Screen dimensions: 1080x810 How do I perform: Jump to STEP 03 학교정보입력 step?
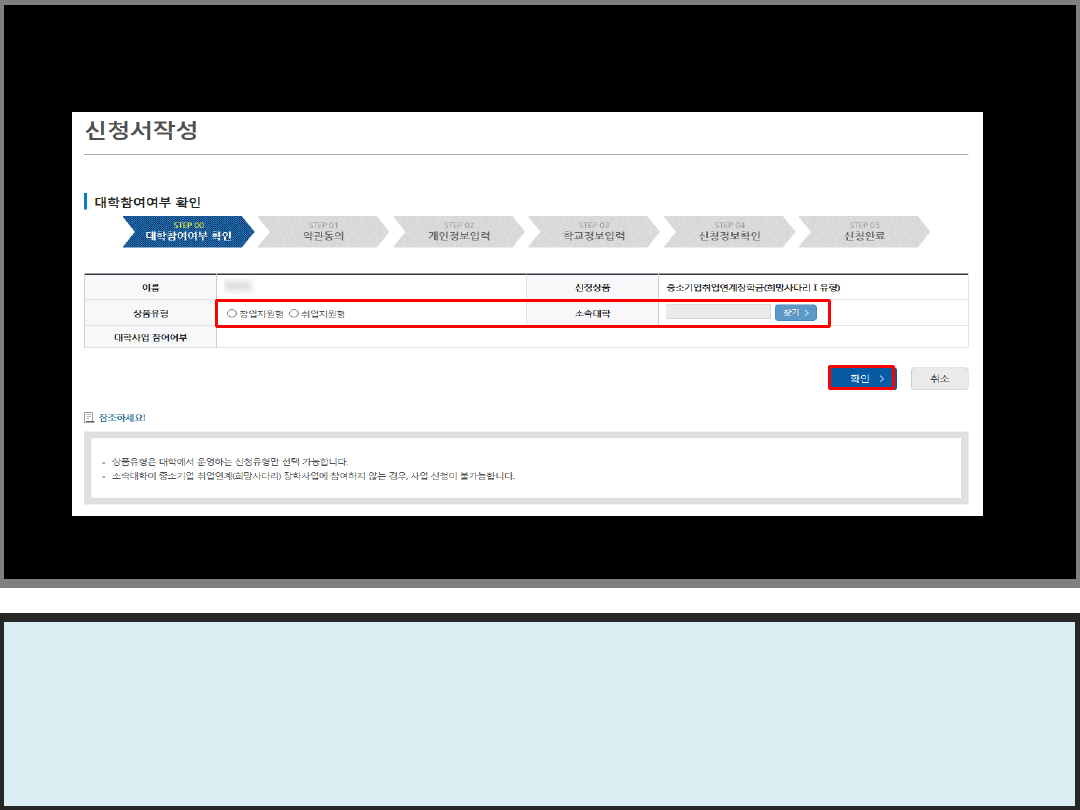click(x=593, y=232)
